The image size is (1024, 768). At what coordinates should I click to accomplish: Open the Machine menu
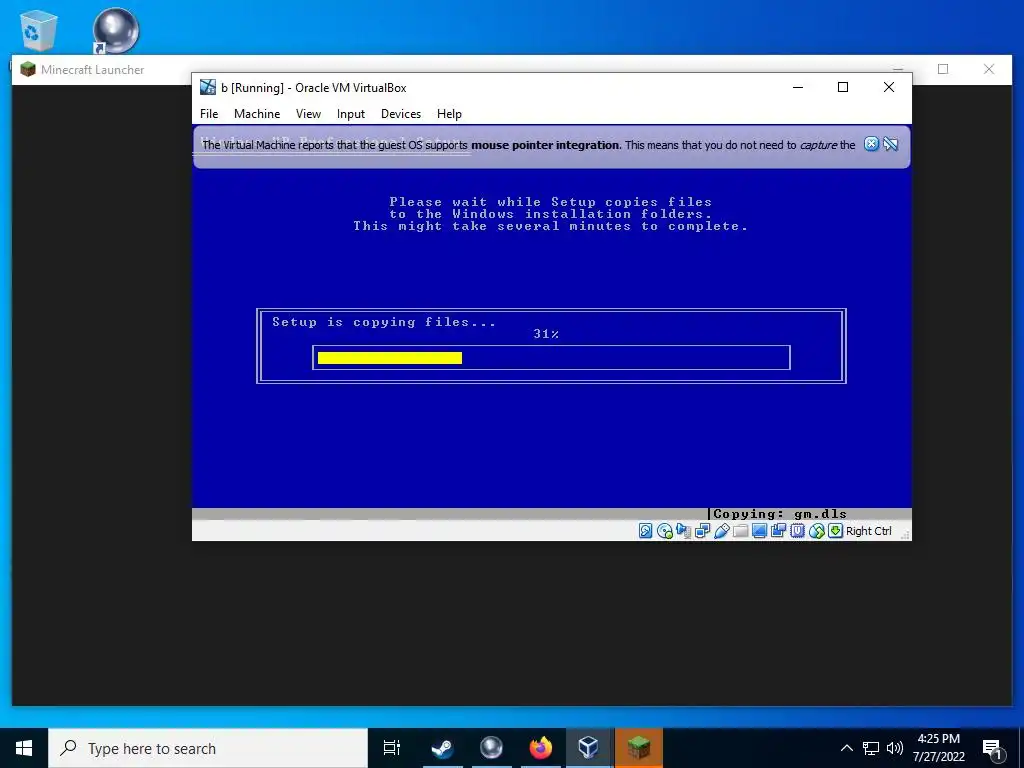click(257, 114)
